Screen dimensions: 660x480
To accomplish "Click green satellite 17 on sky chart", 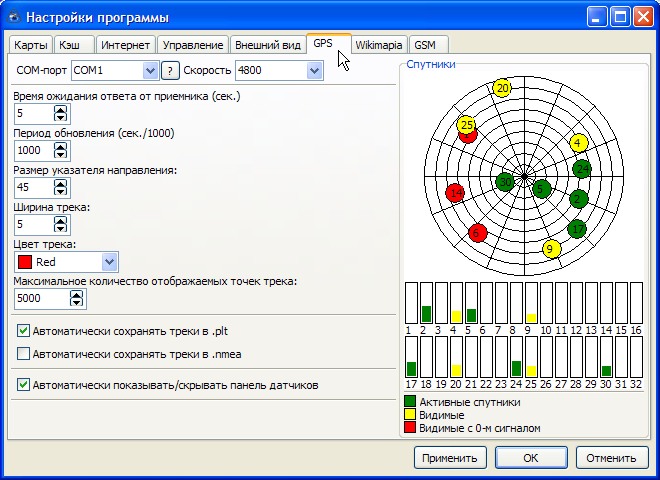I will [x=577, y=229].
